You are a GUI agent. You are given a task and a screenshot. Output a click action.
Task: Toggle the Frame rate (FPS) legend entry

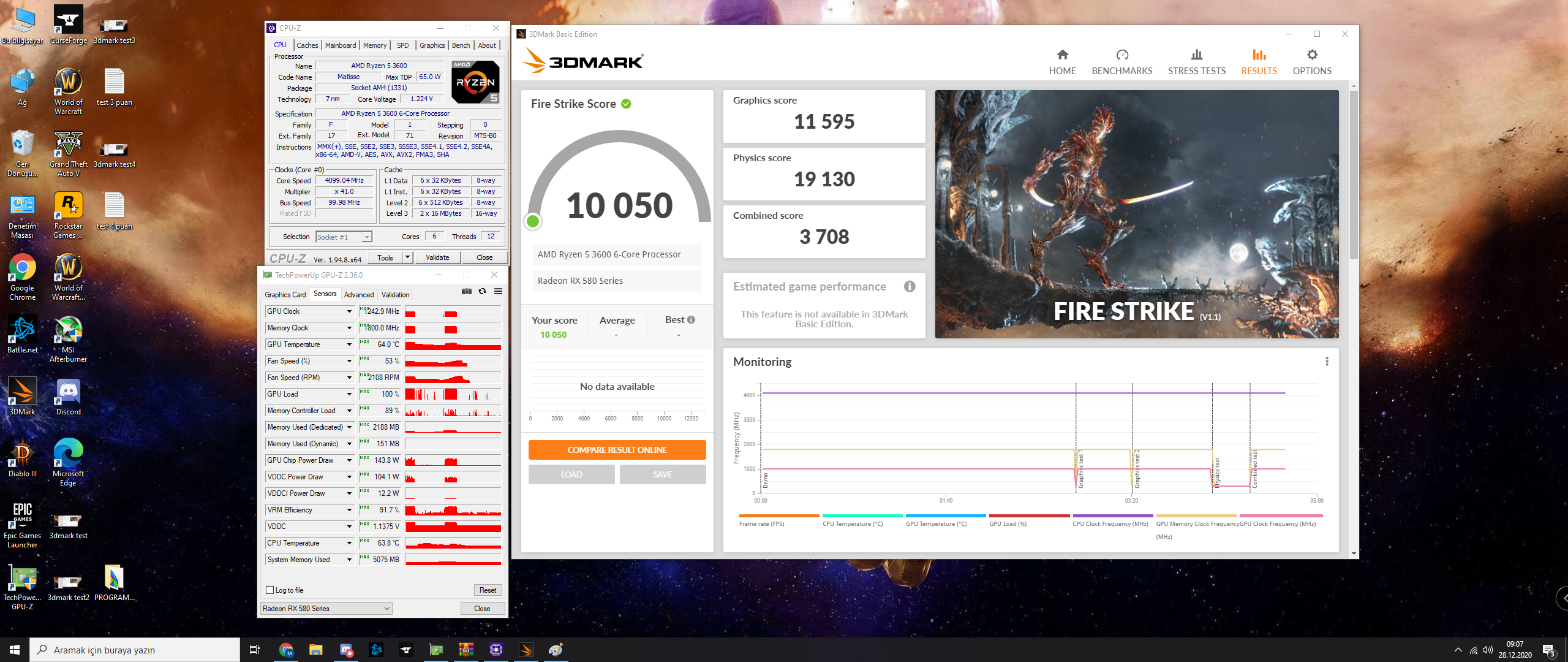click(761, 523)
